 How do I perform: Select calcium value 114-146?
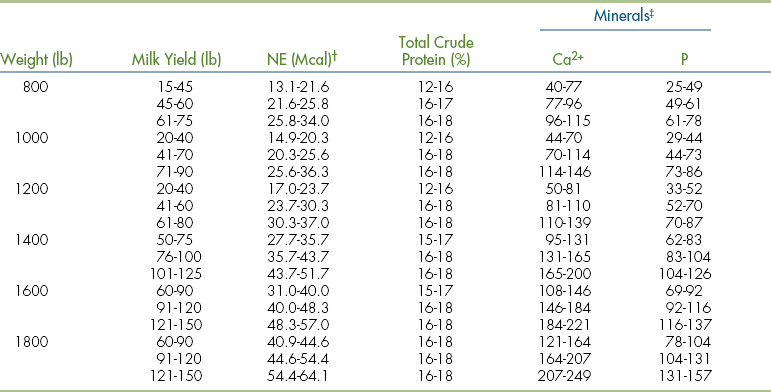[564, 172]
